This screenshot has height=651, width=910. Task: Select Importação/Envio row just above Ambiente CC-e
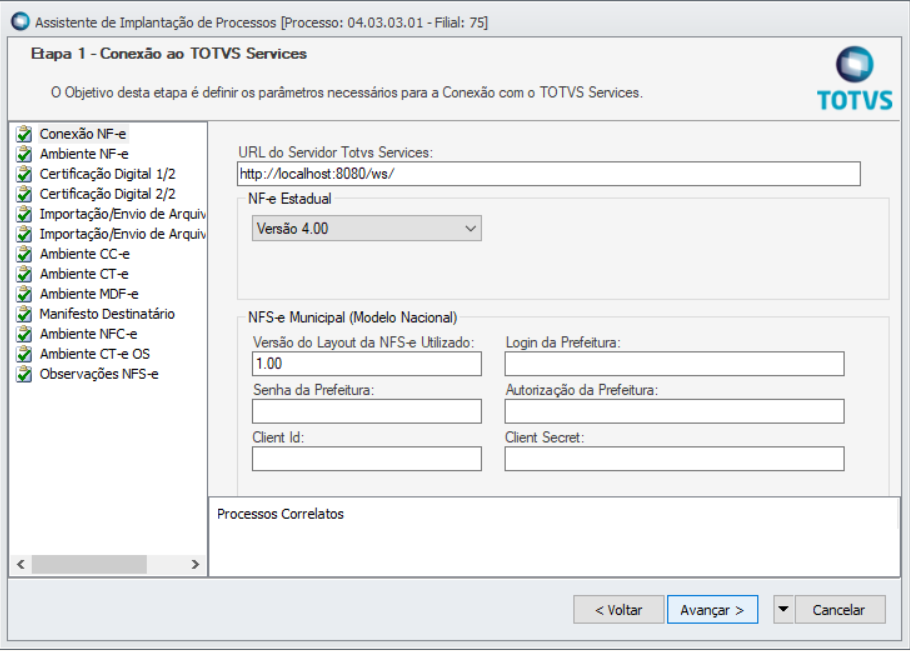(x=122, y=234)
